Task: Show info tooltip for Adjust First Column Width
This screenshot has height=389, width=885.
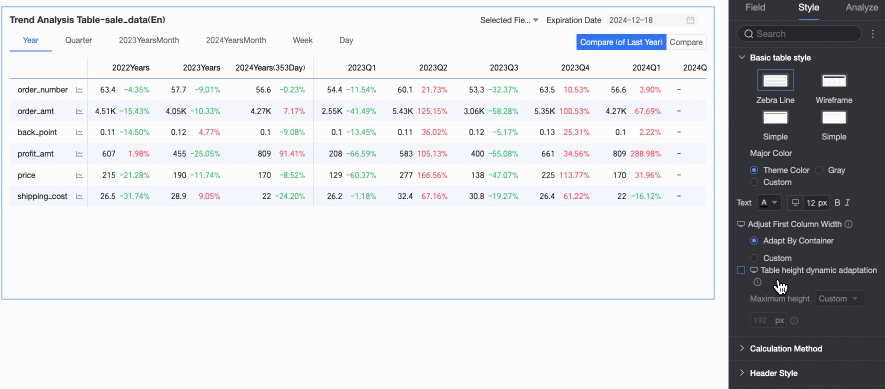Action: (849, 224)
